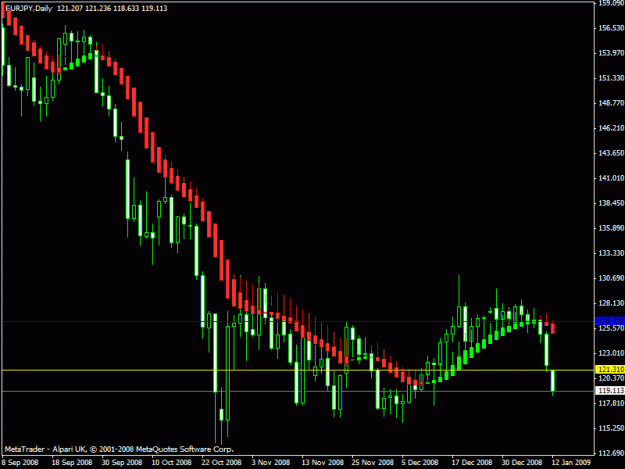Click the 12 Jan 2009 date label
625x469 pixels.
tap(571, 463)
